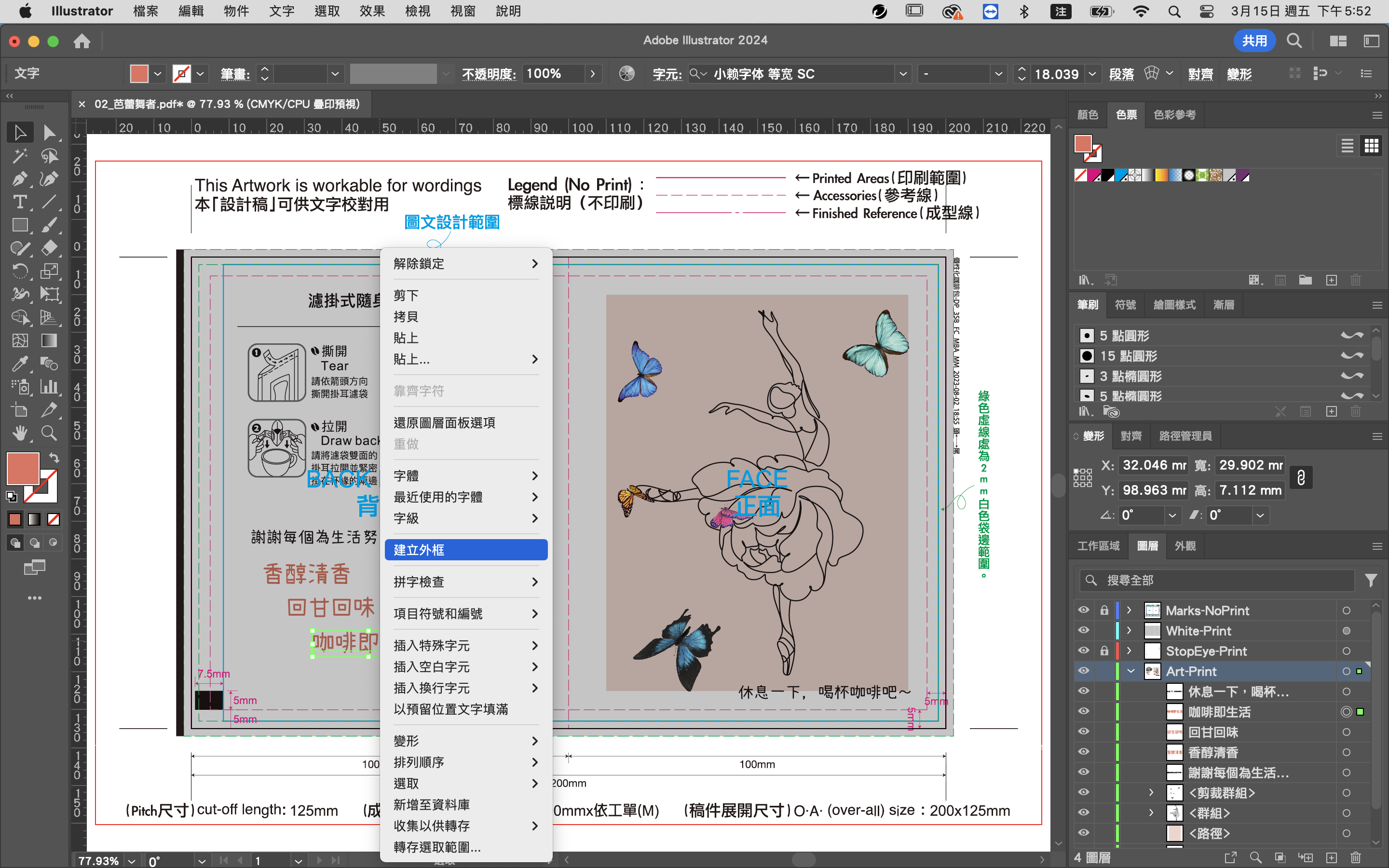Choose the Rectangle tool
Image resolution: width=1389 pixels, height=868 pixels.
21,226
